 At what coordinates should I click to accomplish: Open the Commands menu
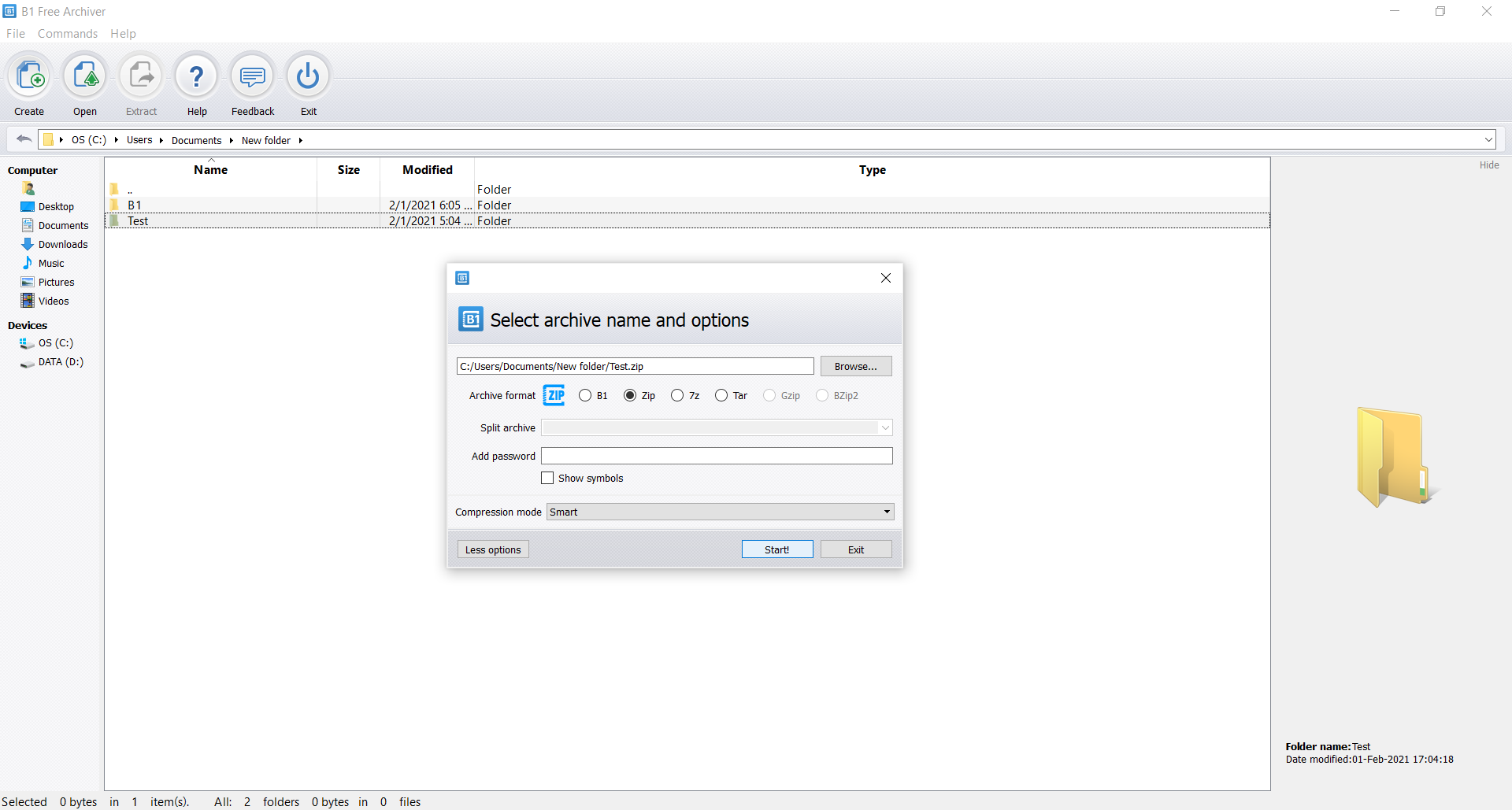tap(68, 34)
